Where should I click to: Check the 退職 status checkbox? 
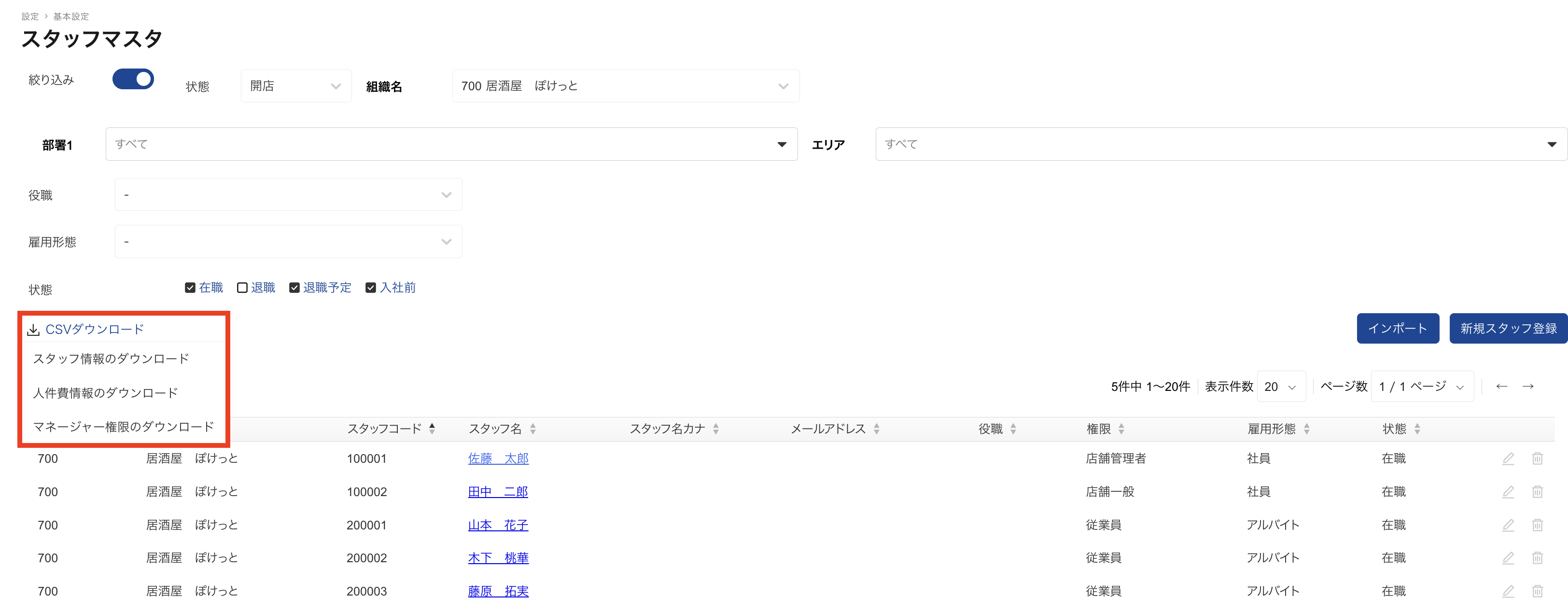[x=242, y=288]
